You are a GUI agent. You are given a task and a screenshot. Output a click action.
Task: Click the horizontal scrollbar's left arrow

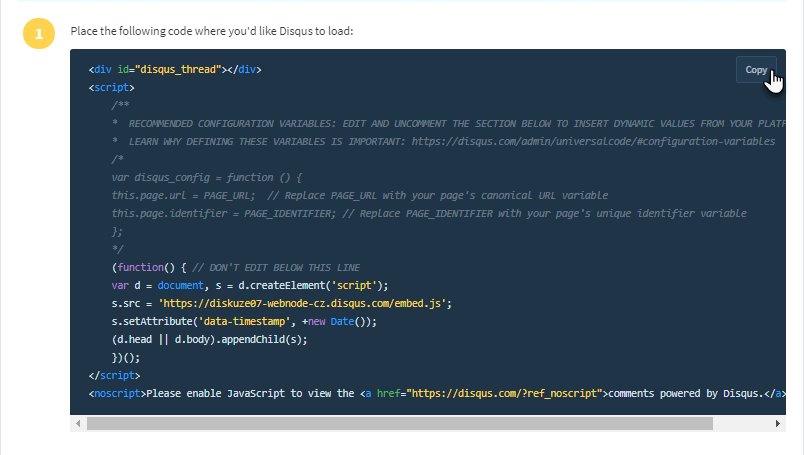77,424
